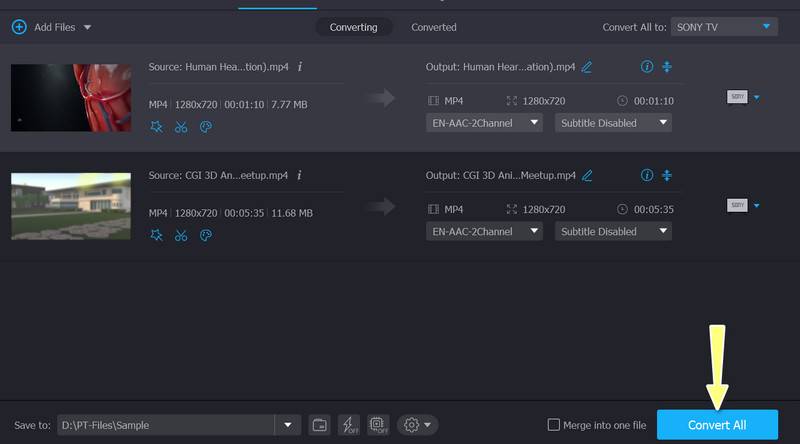This screenshot has height=444, width=800.
Task: Open the Add Files dropdown arrow
Action: 88,27
